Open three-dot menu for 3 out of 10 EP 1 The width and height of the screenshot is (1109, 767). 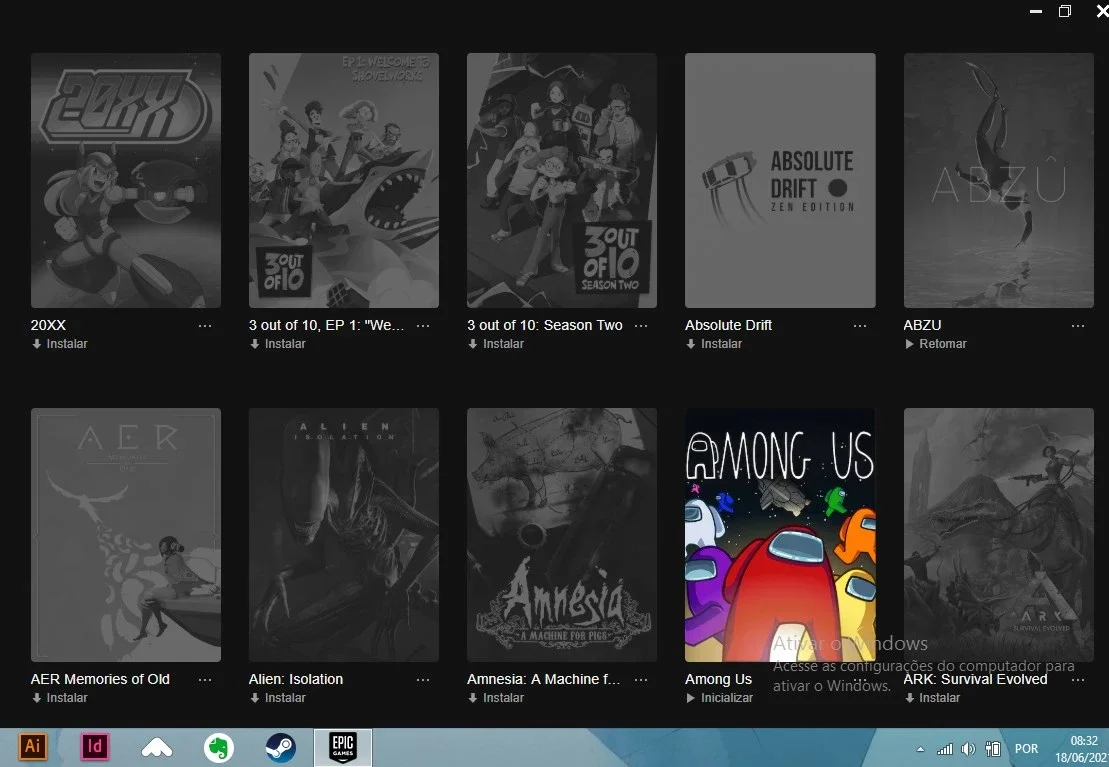[423, 325]
